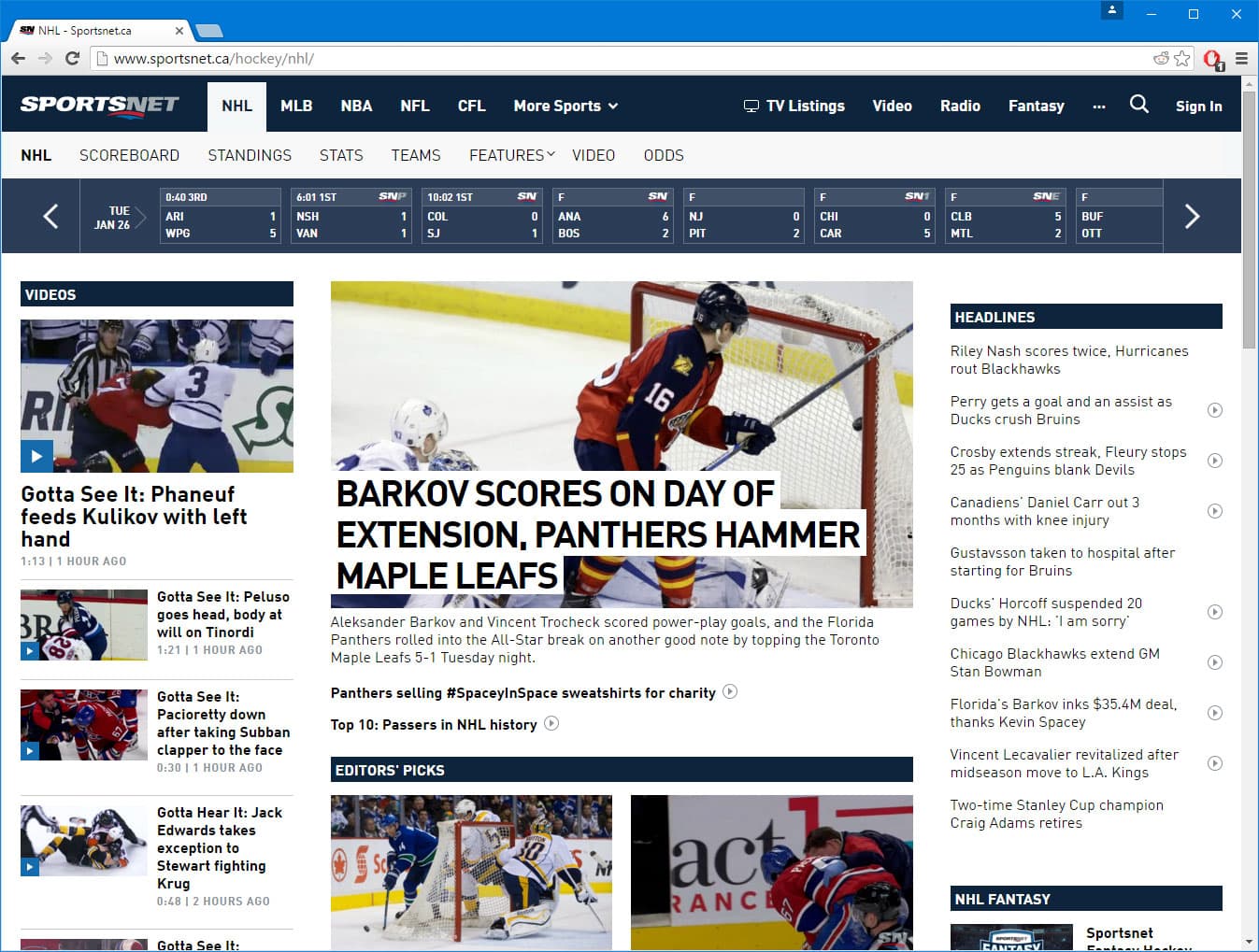Open the TEAMS page
Image resolution: width=1259 pixels, height=952 pixels.
416,155
